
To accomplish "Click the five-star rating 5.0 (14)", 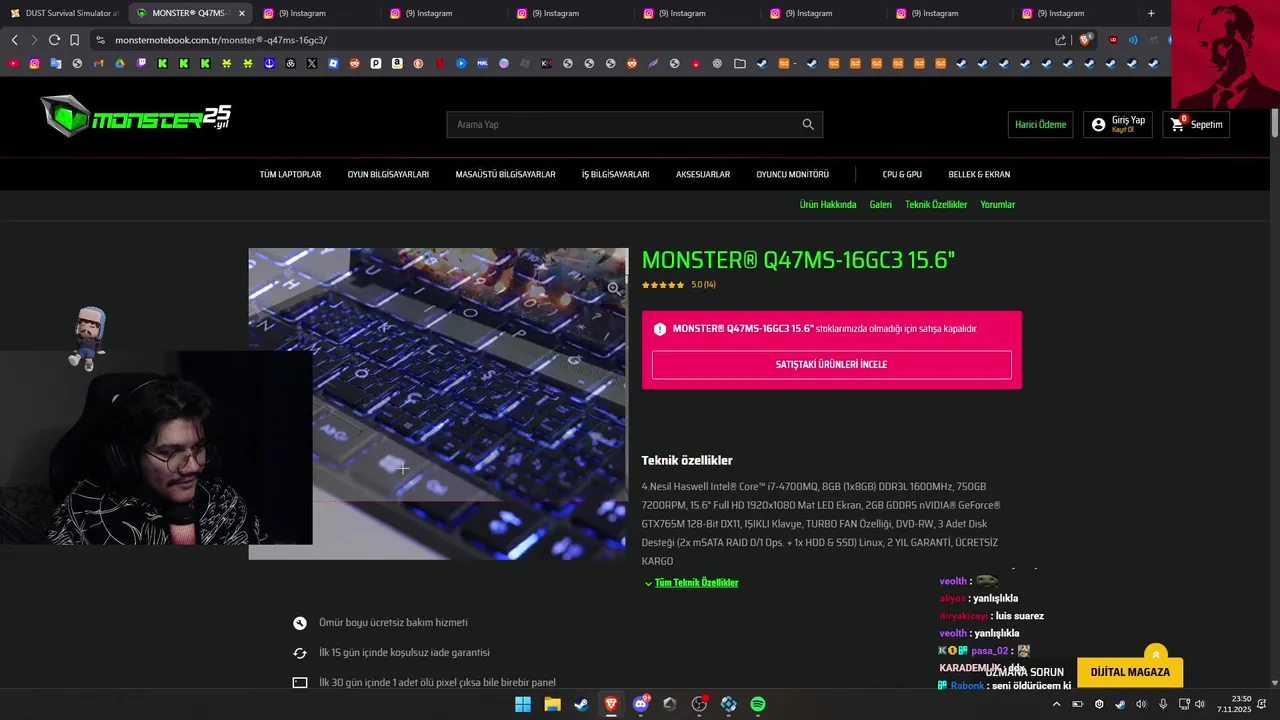I will pyautogui.click(x=678, y=285).
